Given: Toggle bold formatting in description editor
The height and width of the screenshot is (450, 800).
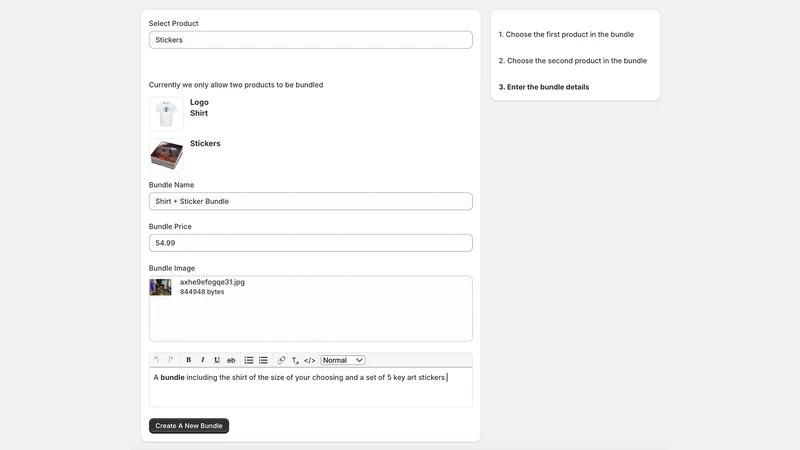Looking at the screenshot, I should (x=188, y=360).
